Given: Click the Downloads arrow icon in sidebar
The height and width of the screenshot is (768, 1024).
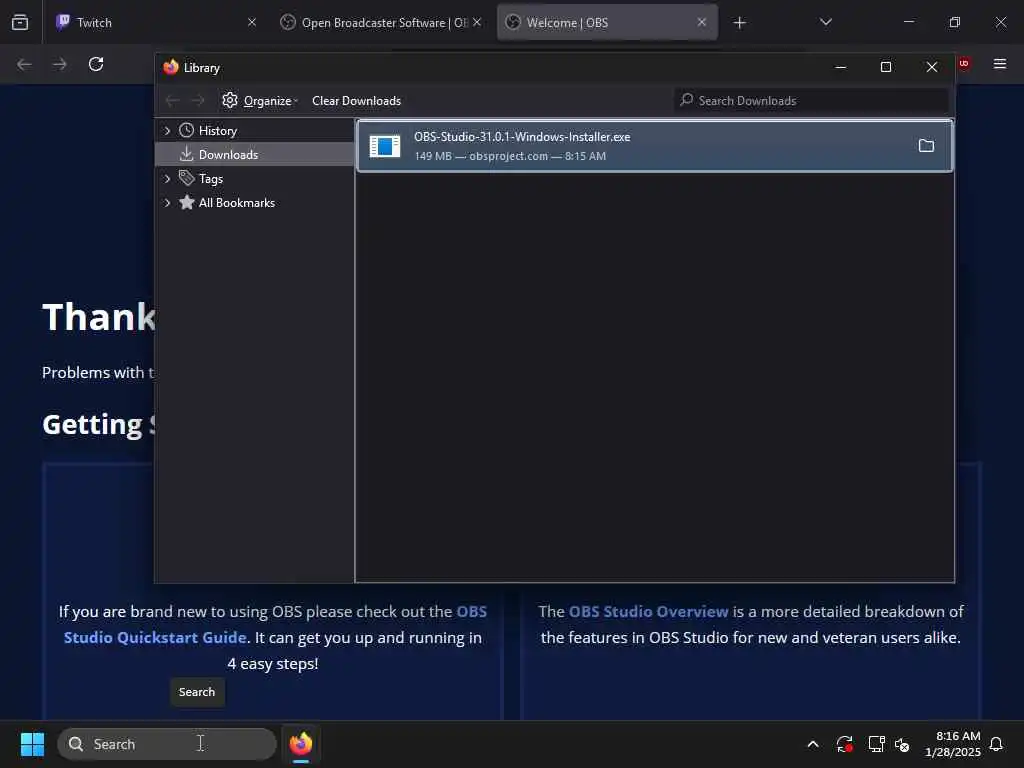Looking at the screenshot, I should [x=186, y=154].
